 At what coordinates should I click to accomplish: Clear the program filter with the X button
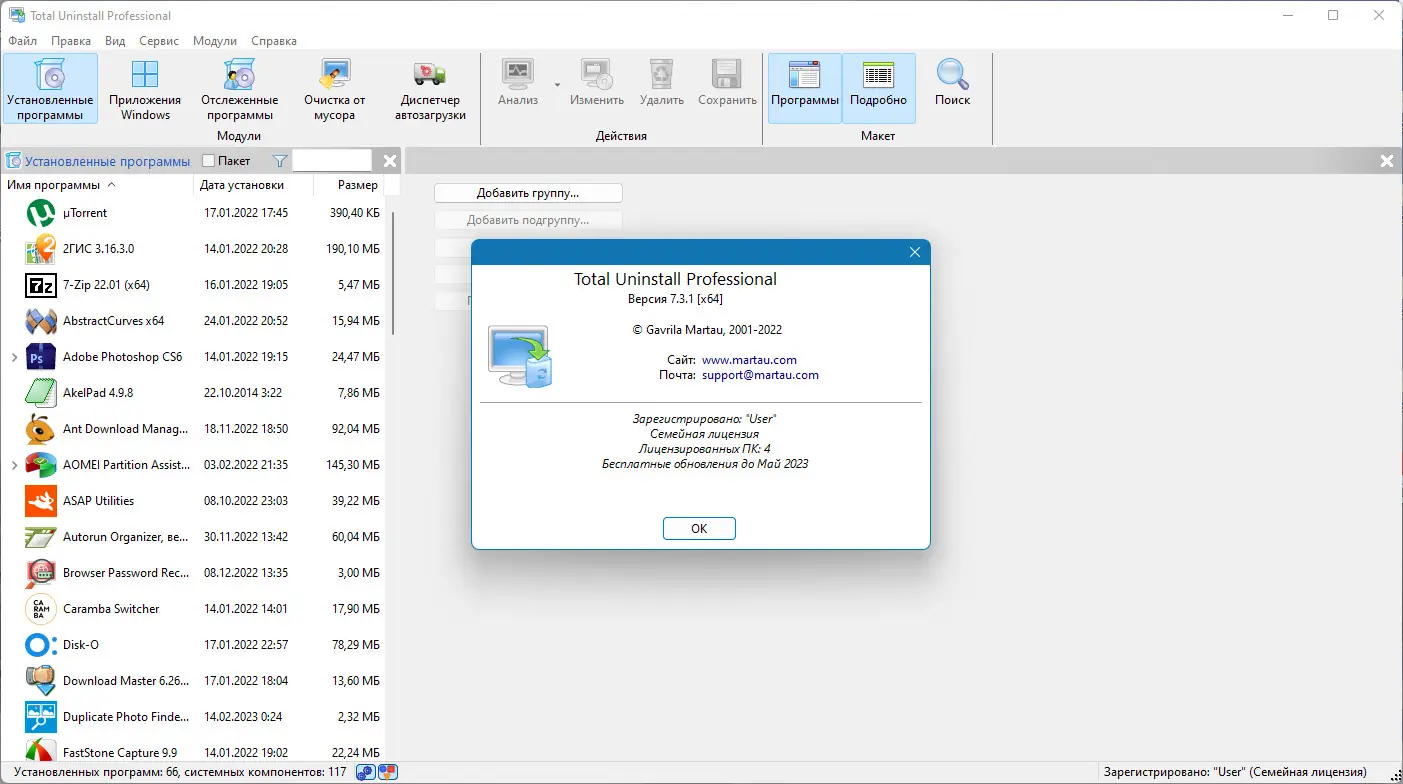click(x=390, y=161)
